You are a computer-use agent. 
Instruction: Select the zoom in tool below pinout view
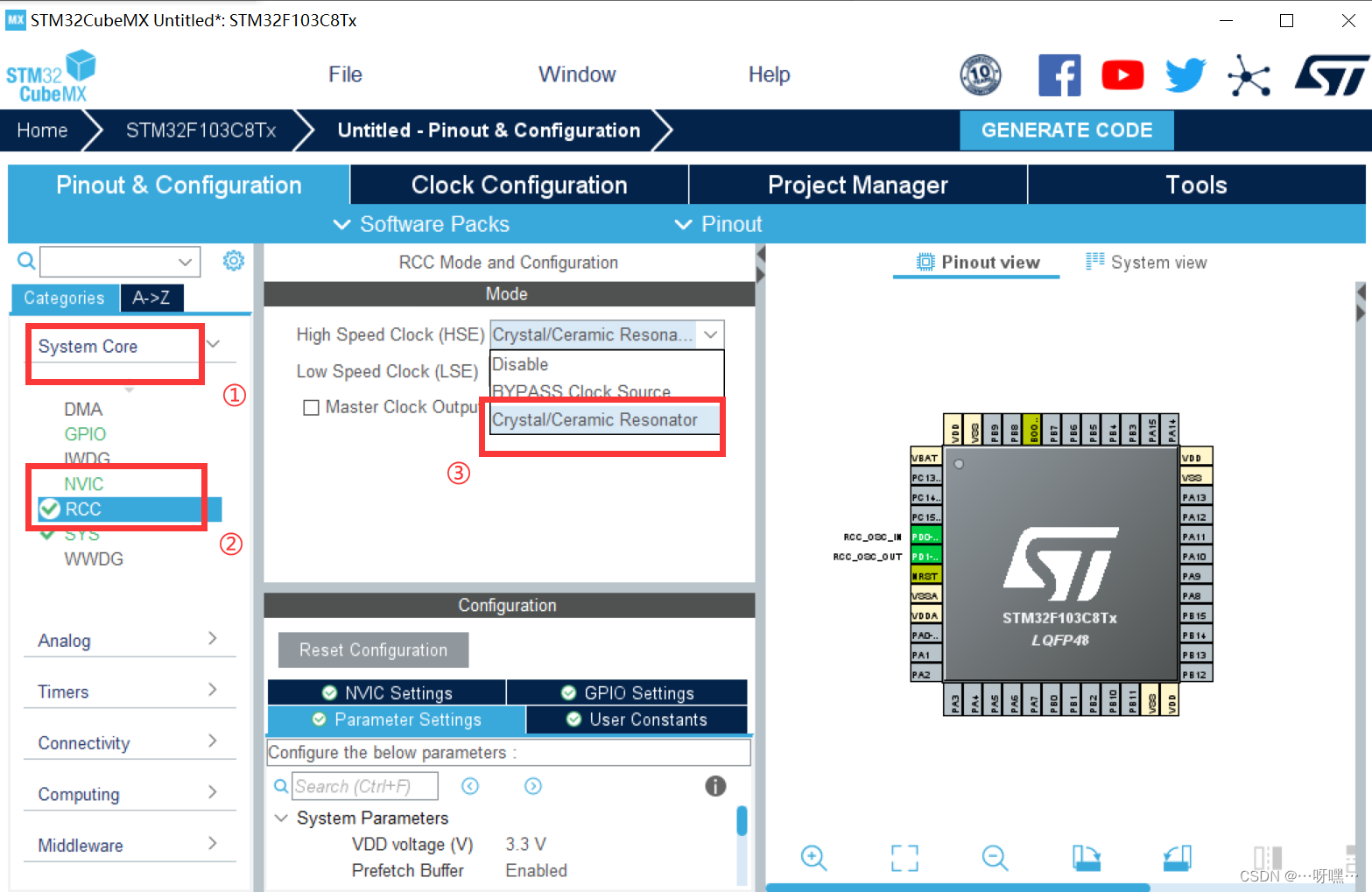coord(813,859)
